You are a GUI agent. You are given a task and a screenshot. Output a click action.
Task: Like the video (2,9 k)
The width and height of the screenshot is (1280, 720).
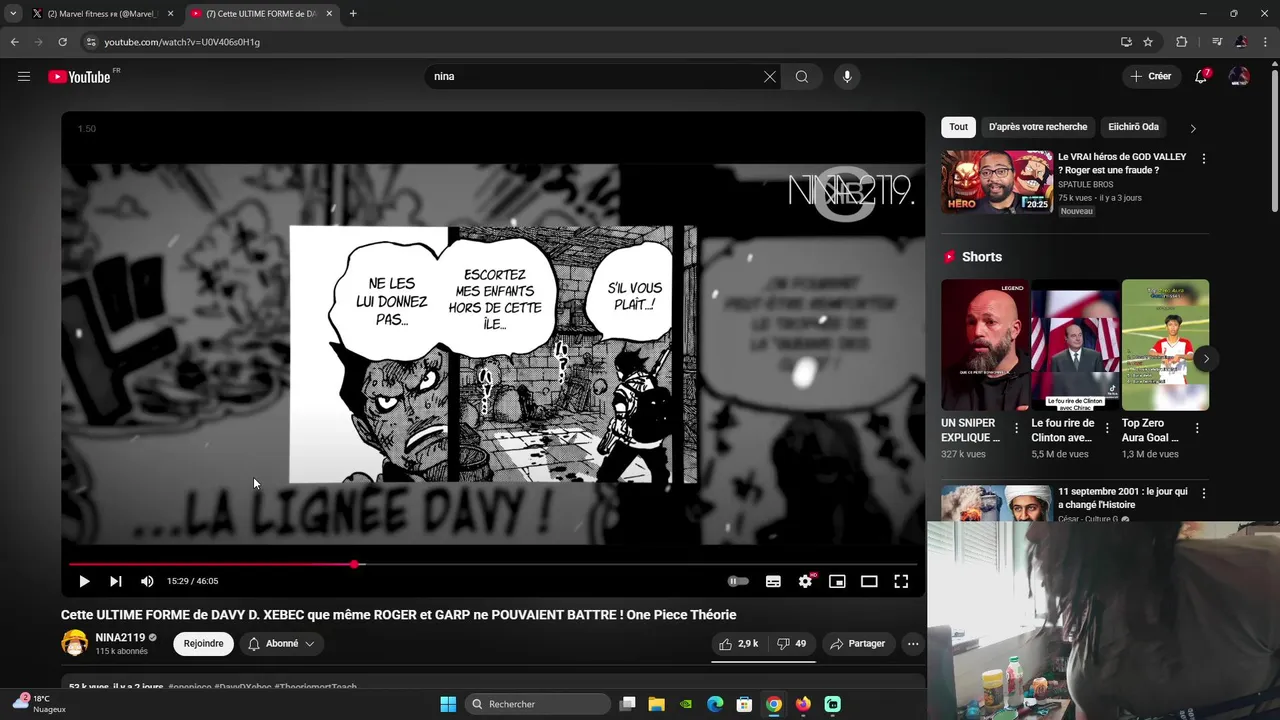[738, 644]
